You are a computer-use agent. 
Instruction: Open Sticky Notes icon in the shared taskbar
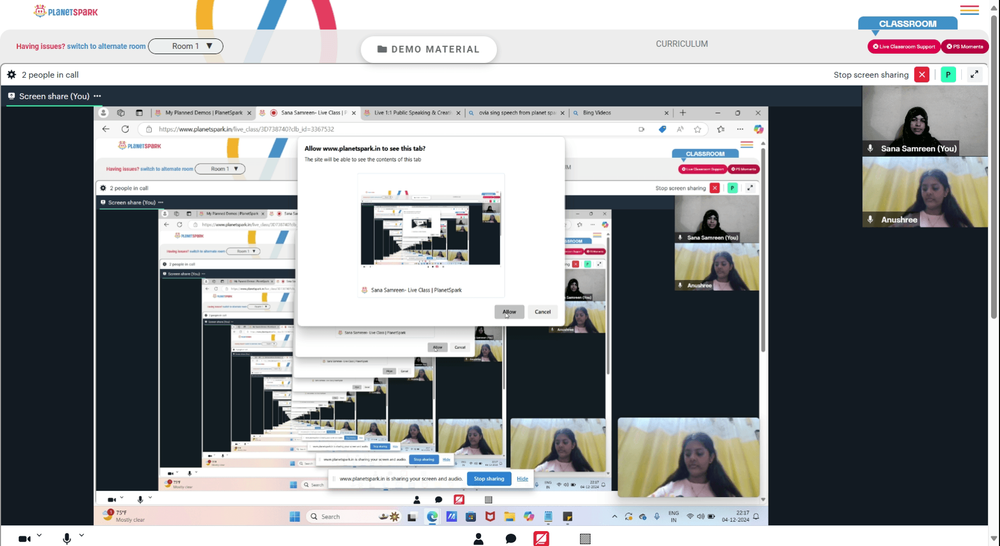567,517
